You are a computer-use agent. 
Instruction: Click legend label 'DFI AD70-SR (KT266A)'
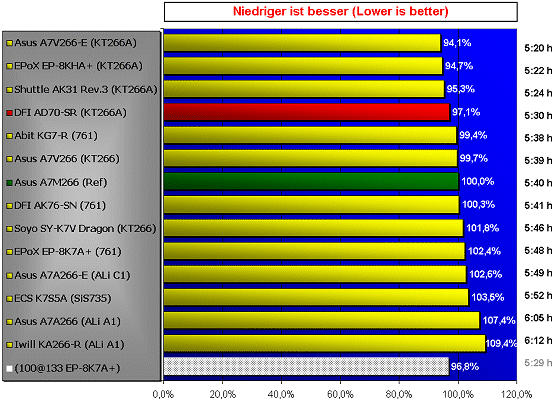70,113
